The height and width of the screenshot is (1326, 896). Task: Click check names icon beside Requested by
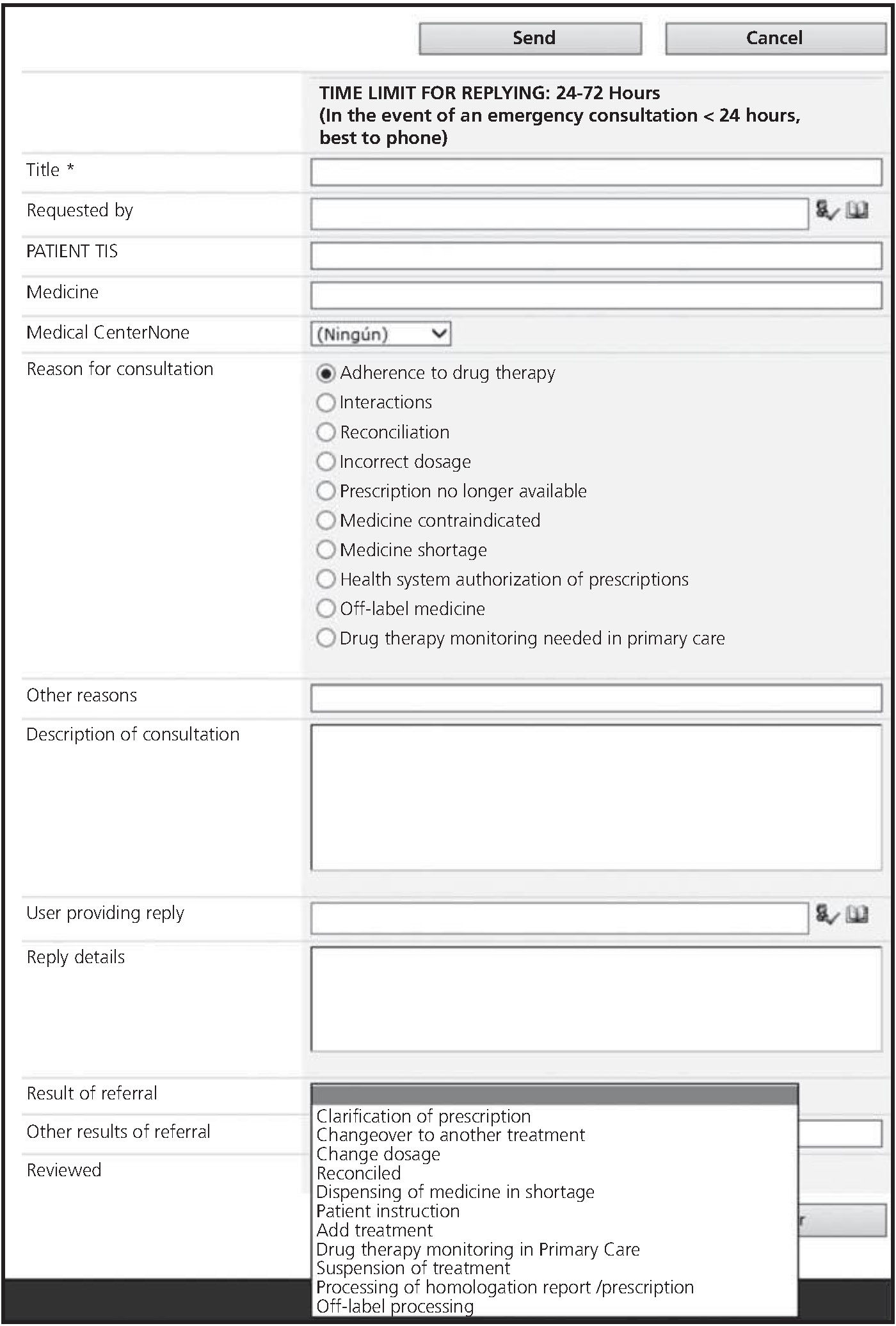[x=826, y=211]
